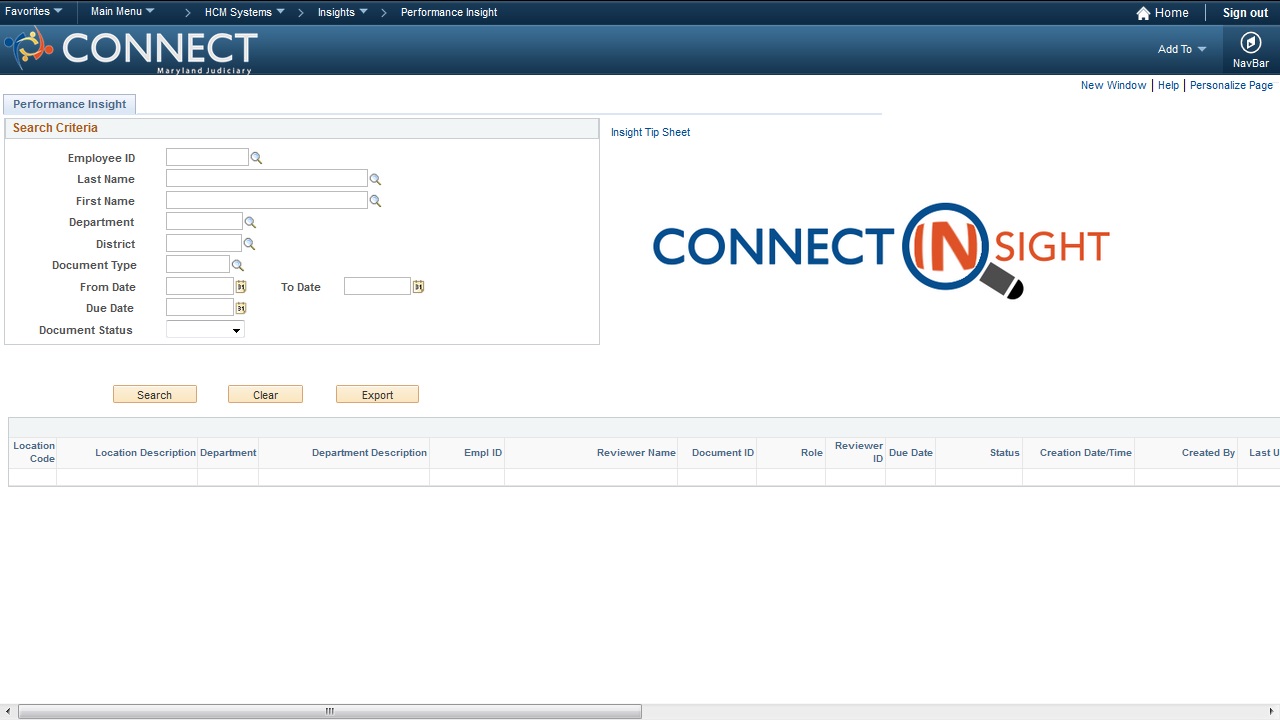Click Location Description column header

(x=145, y=453)
